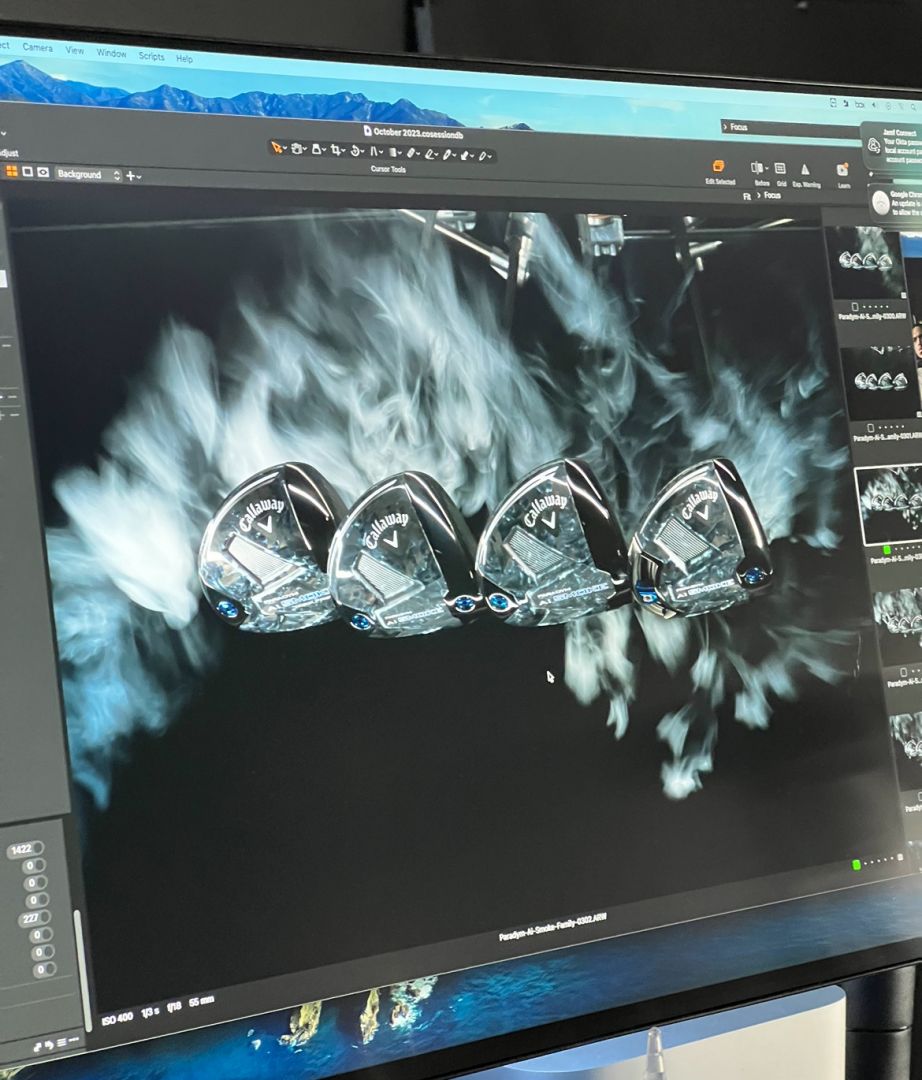Tick the checkbox under the 0301.ARW thumbnail
Screen dimensions: 922x1080
tap(870, 427)
